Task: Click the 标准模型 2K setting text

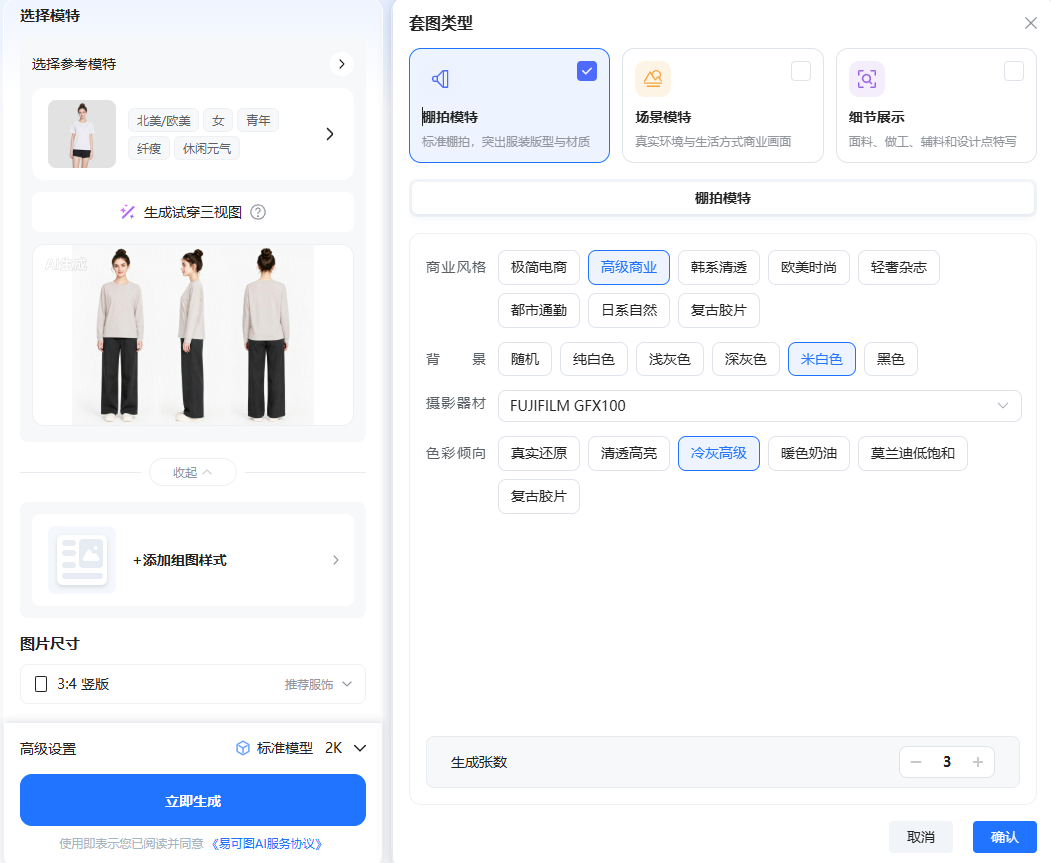Action: pyautogui.click(x=300, y=748)
